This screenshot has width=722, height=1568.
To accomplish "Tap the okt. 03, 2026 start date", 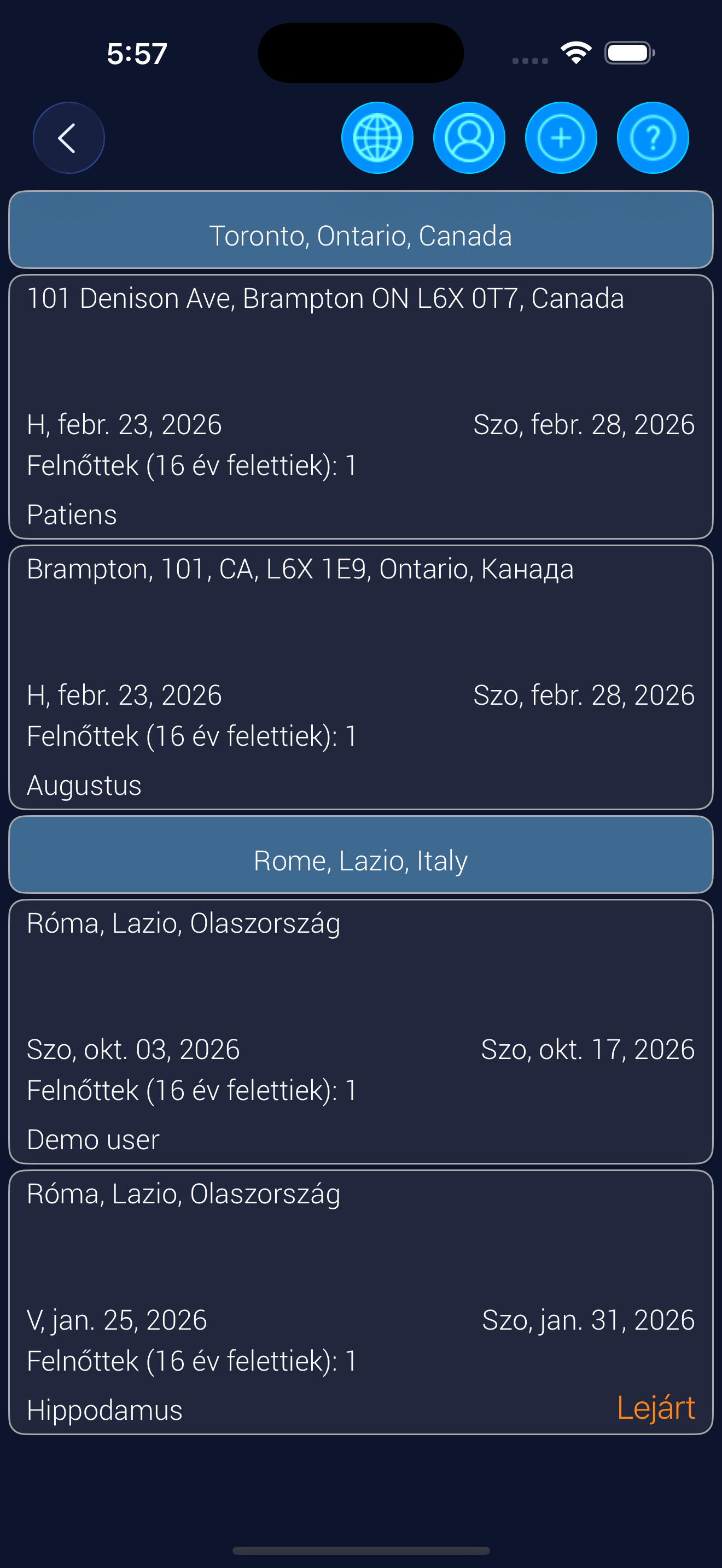I will coord(133,1049).
